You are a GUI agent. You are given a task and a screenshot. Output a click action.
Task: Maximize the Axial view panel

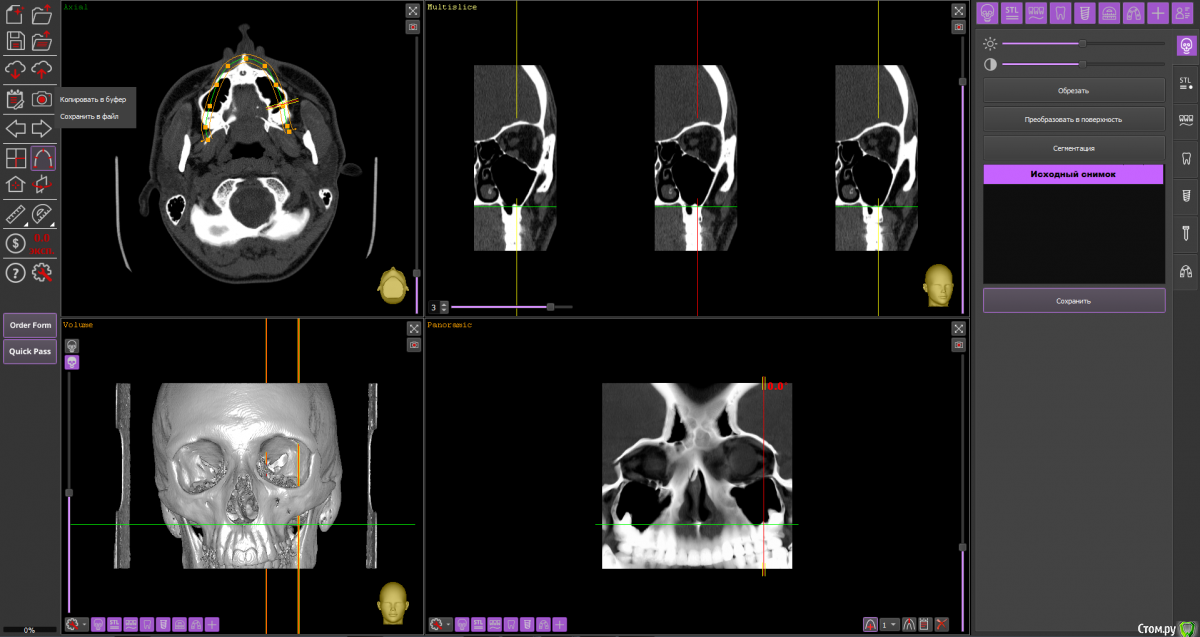click(413, 10)
